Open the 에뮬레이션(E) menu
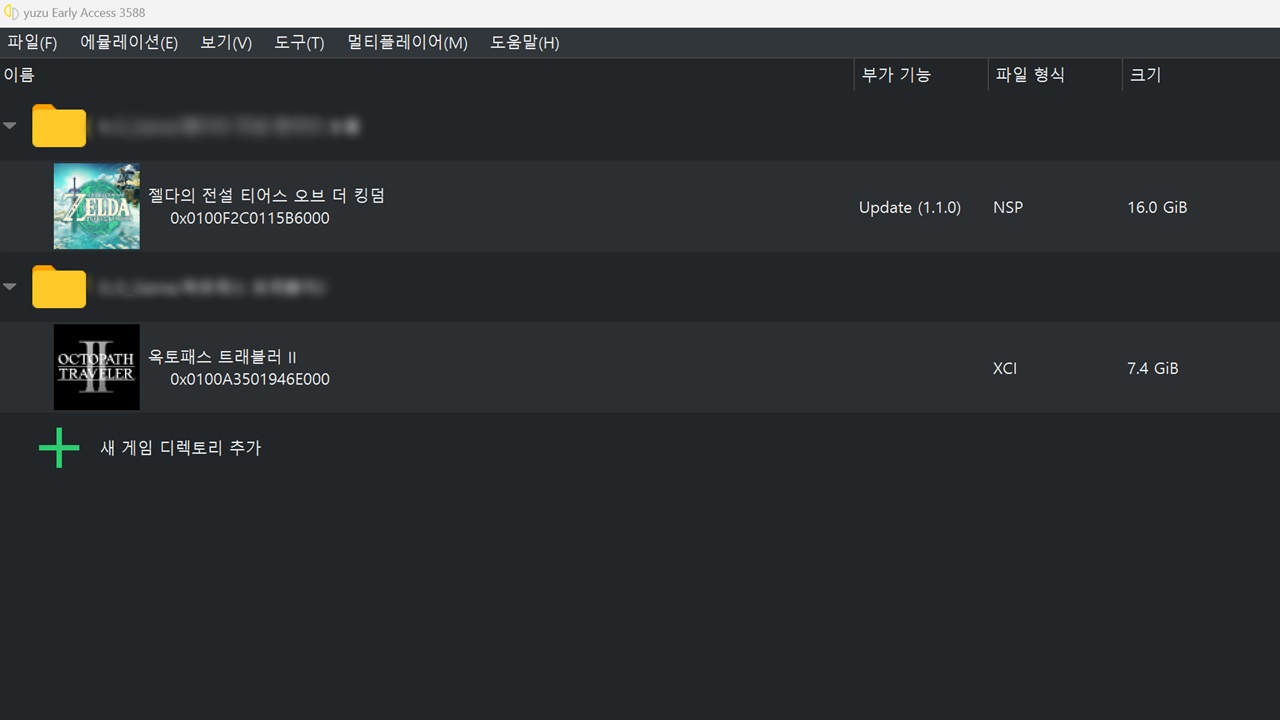Viewport: 1280px width, 720px height. pos(129,43)
